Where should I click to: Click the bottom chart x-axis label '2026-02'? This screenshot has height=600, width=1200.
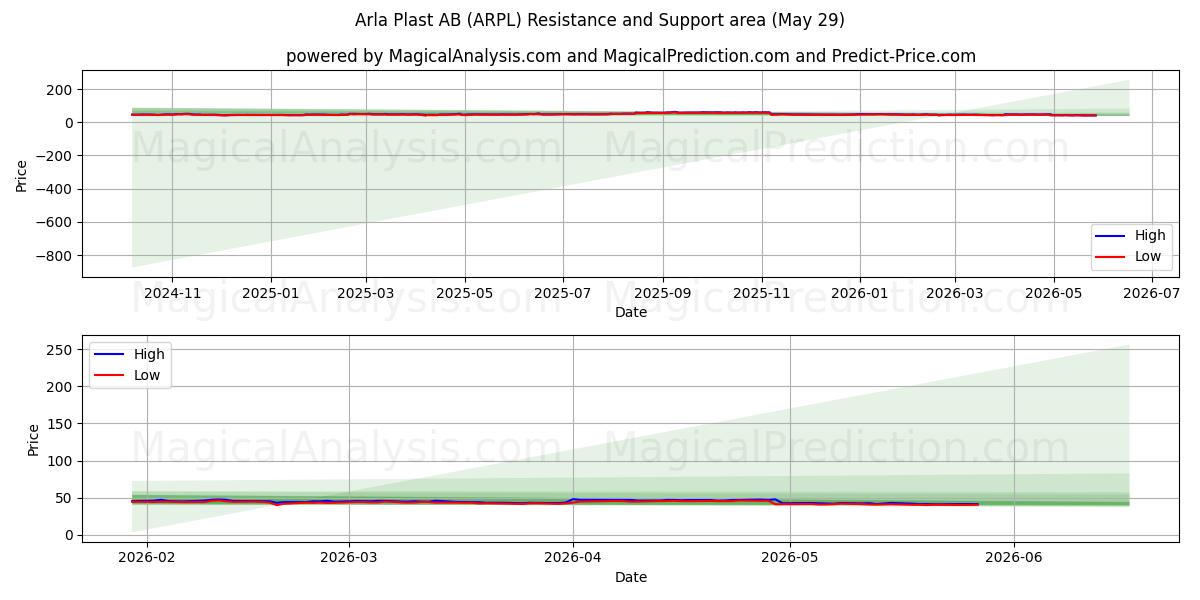tap(147, 559)
